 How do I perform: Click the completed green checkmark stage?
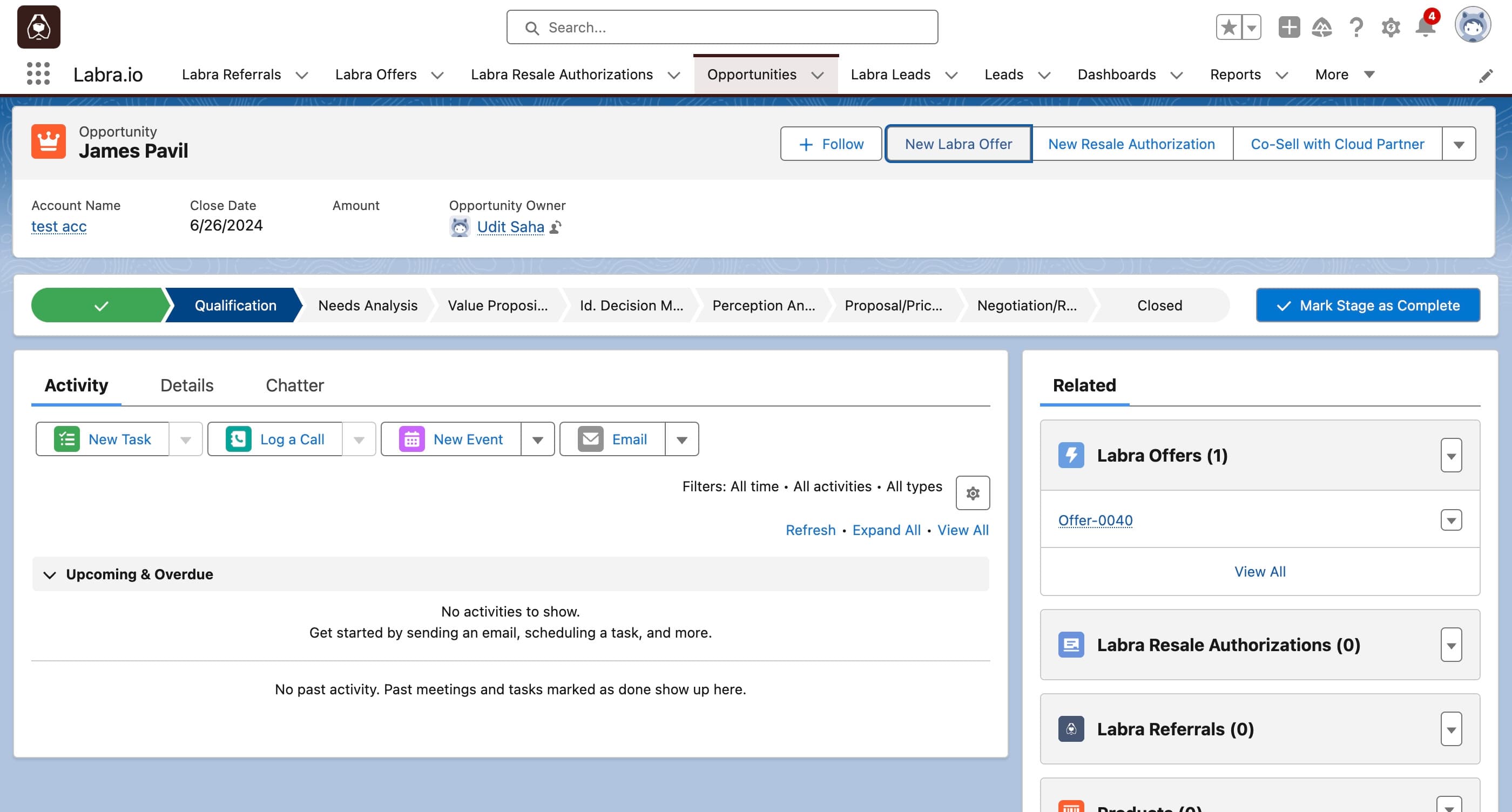coord(101,305)
